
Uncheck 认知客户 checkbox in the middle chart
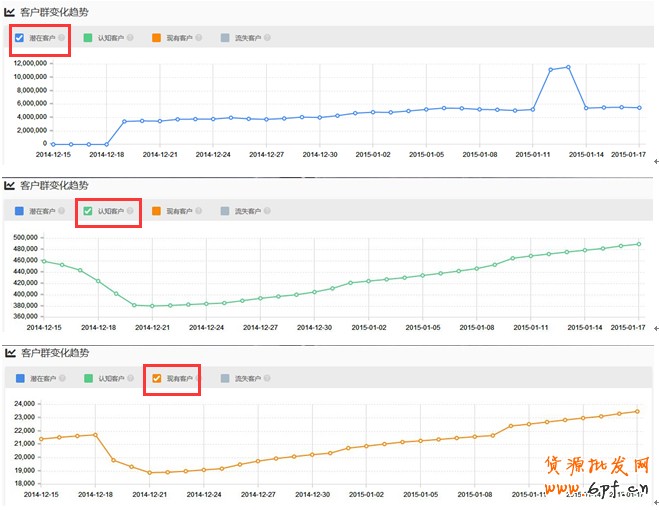click(x=88, y=211)
